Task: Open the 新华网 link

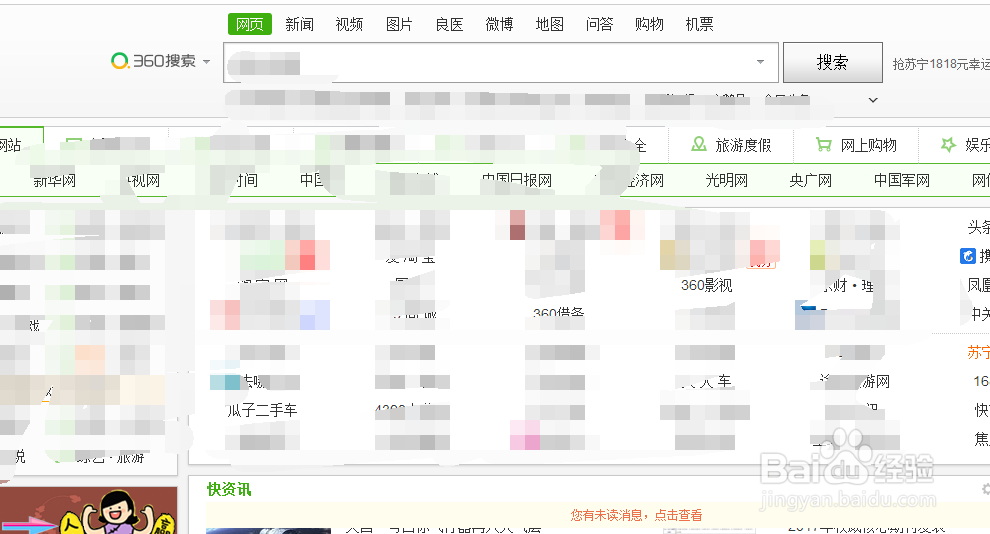Action: (54, 181)
